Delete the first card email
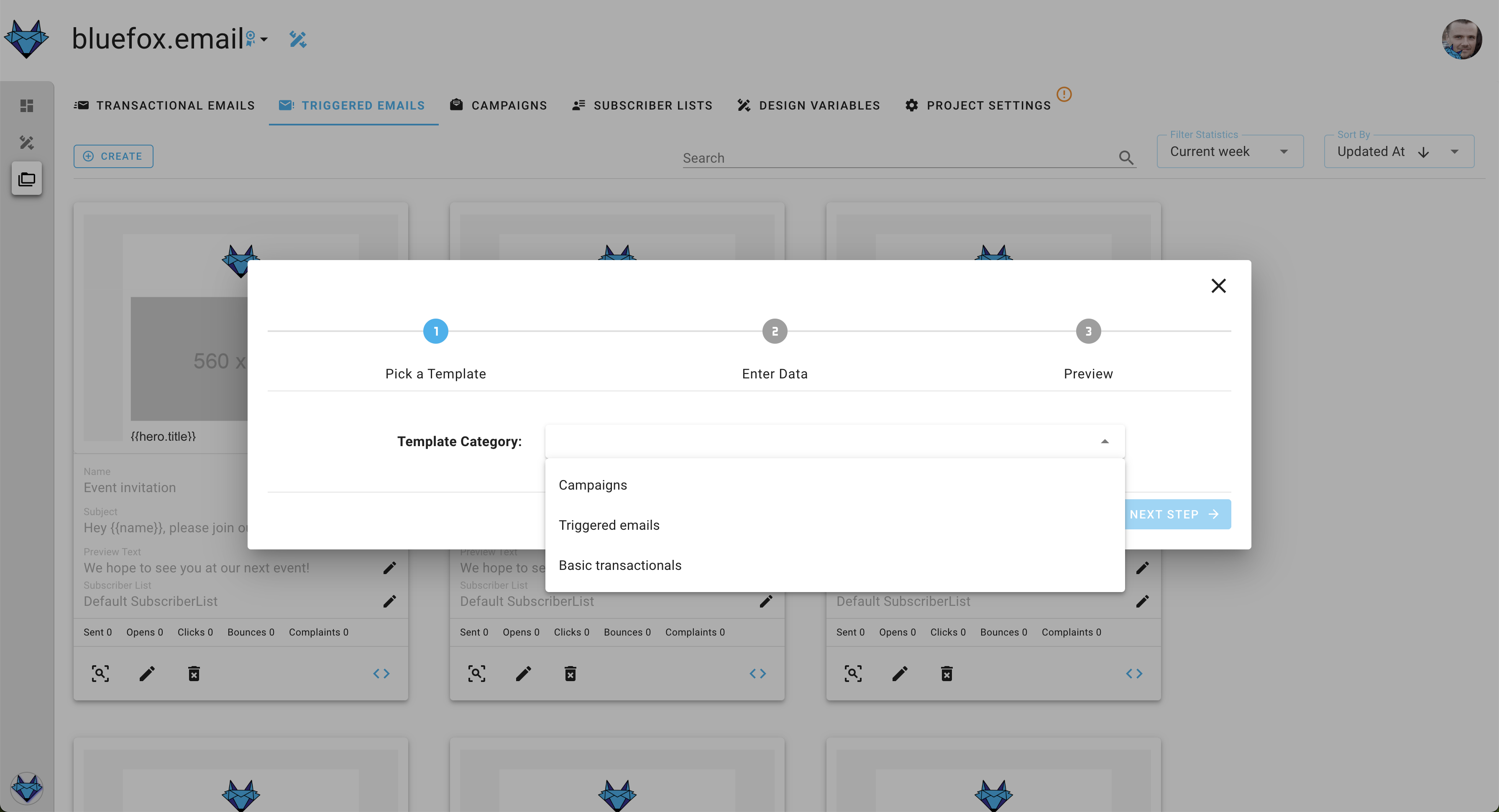The width and height of the screenshot is (1499, 812). [x=194, y=674]
